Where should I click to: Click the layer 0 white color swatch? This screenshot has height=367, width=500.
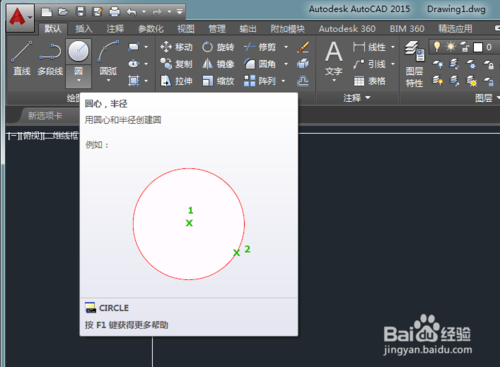coord(478,47)
